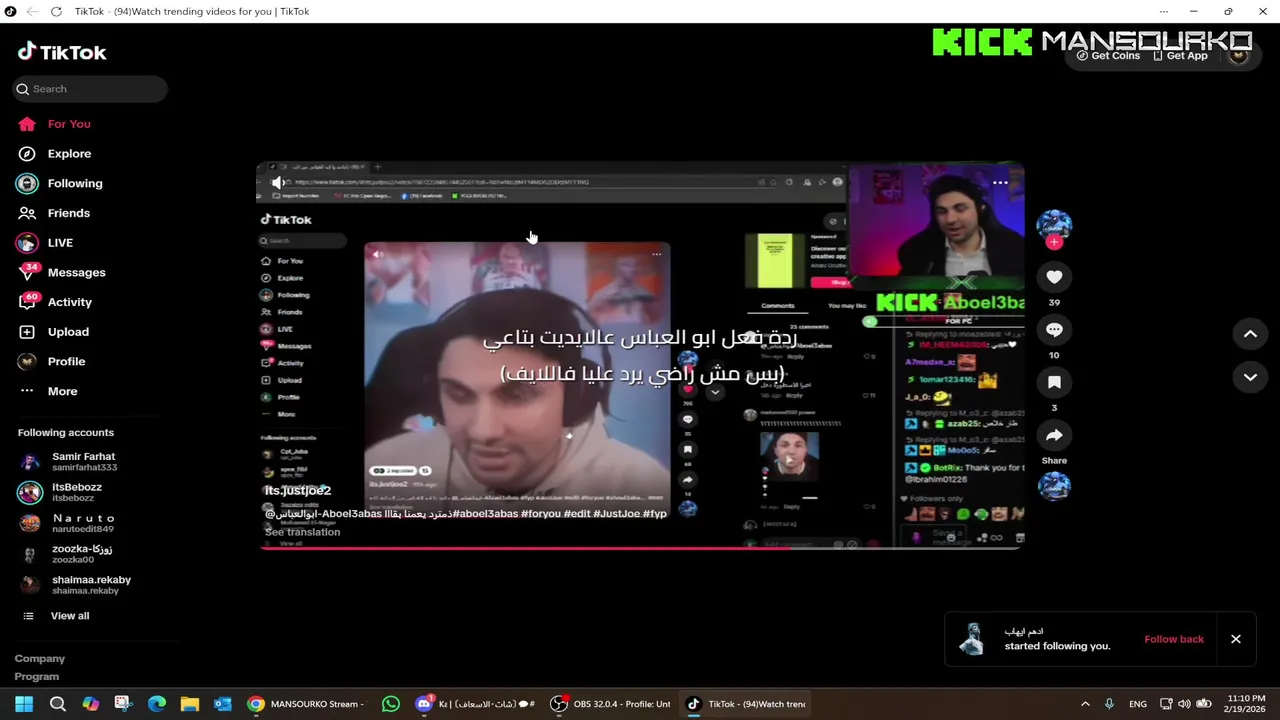Open Outlook from the taskbar
Viewport: 1280px width, 720px height.
tap(223, 704)
